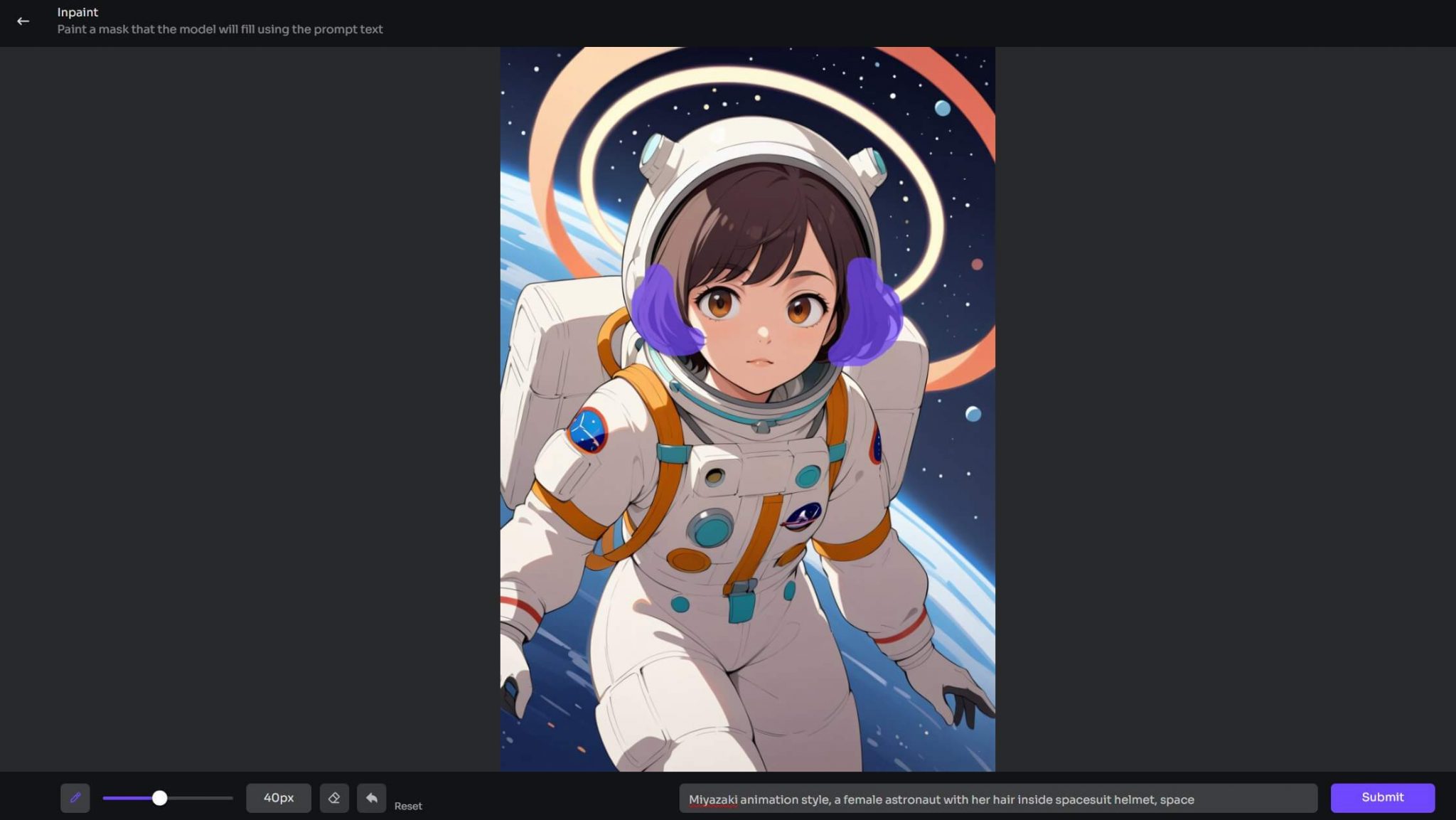Focus the prompt text field
The width and height of the screenshot is (1456, 820).
[x=998, y=799]
